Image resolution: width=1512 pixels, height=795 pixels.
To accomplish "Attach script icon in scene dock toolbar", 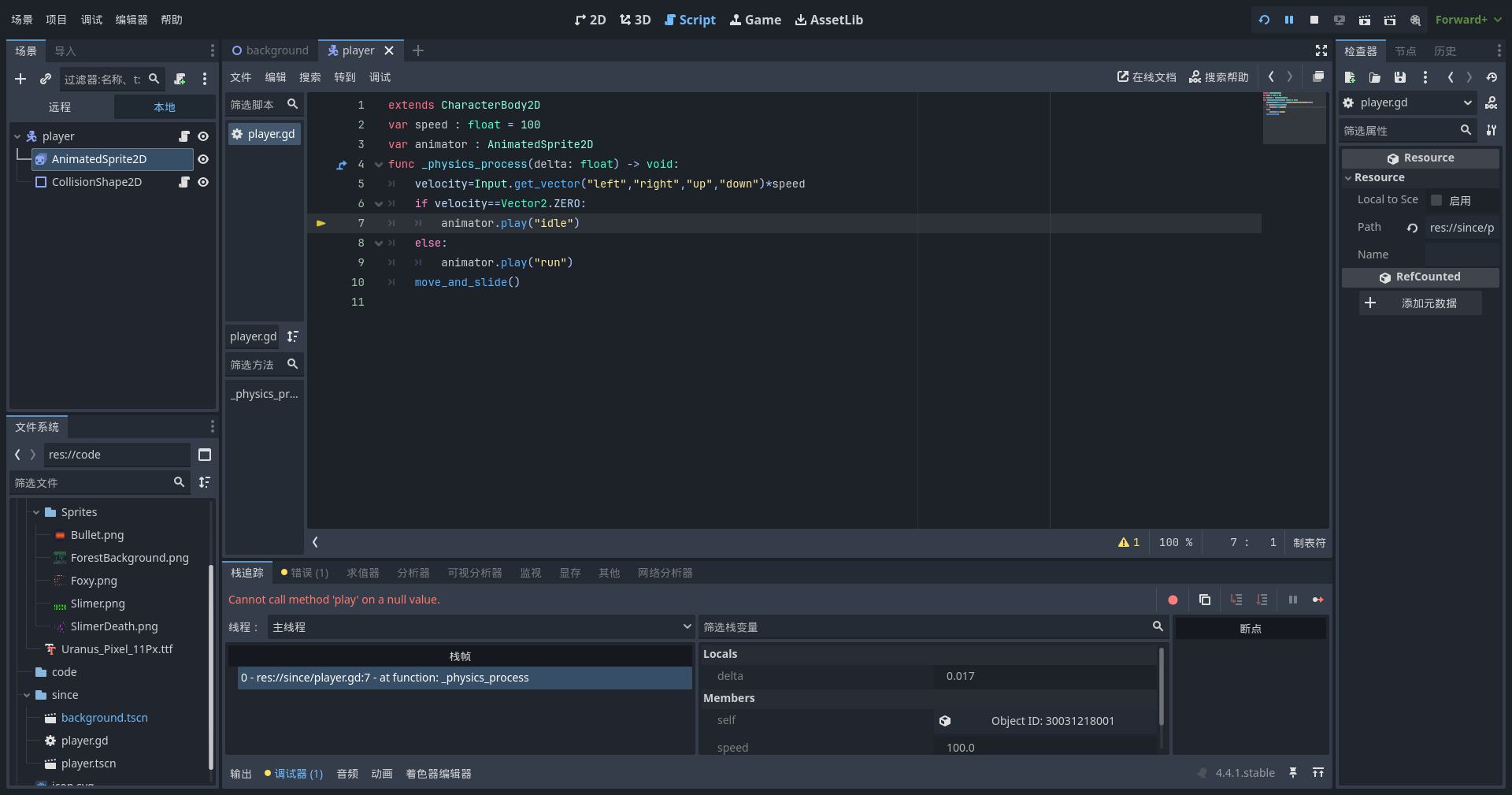I will pyautogui.click(x=180, y=79).
